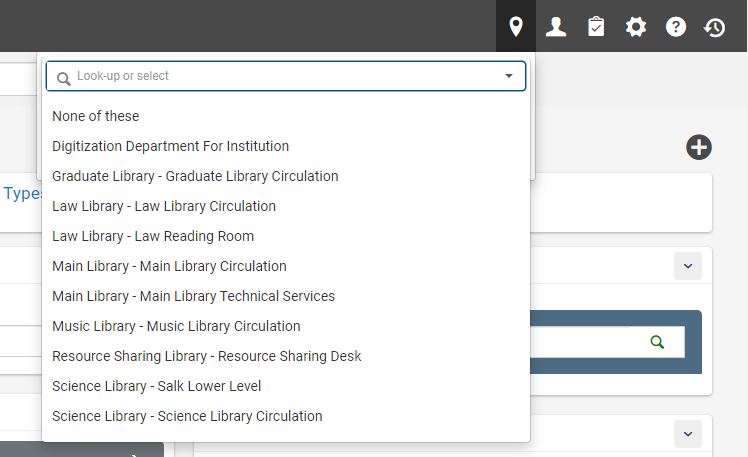
Task: Select Main Library Technical Services
Action: point(193,296)
